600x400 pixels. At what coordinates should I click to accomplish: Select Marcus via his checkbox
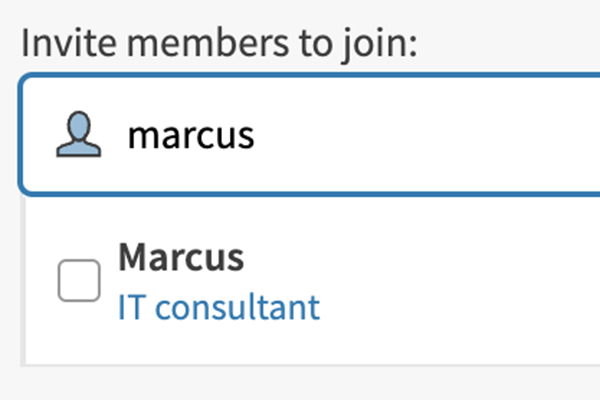79,280
